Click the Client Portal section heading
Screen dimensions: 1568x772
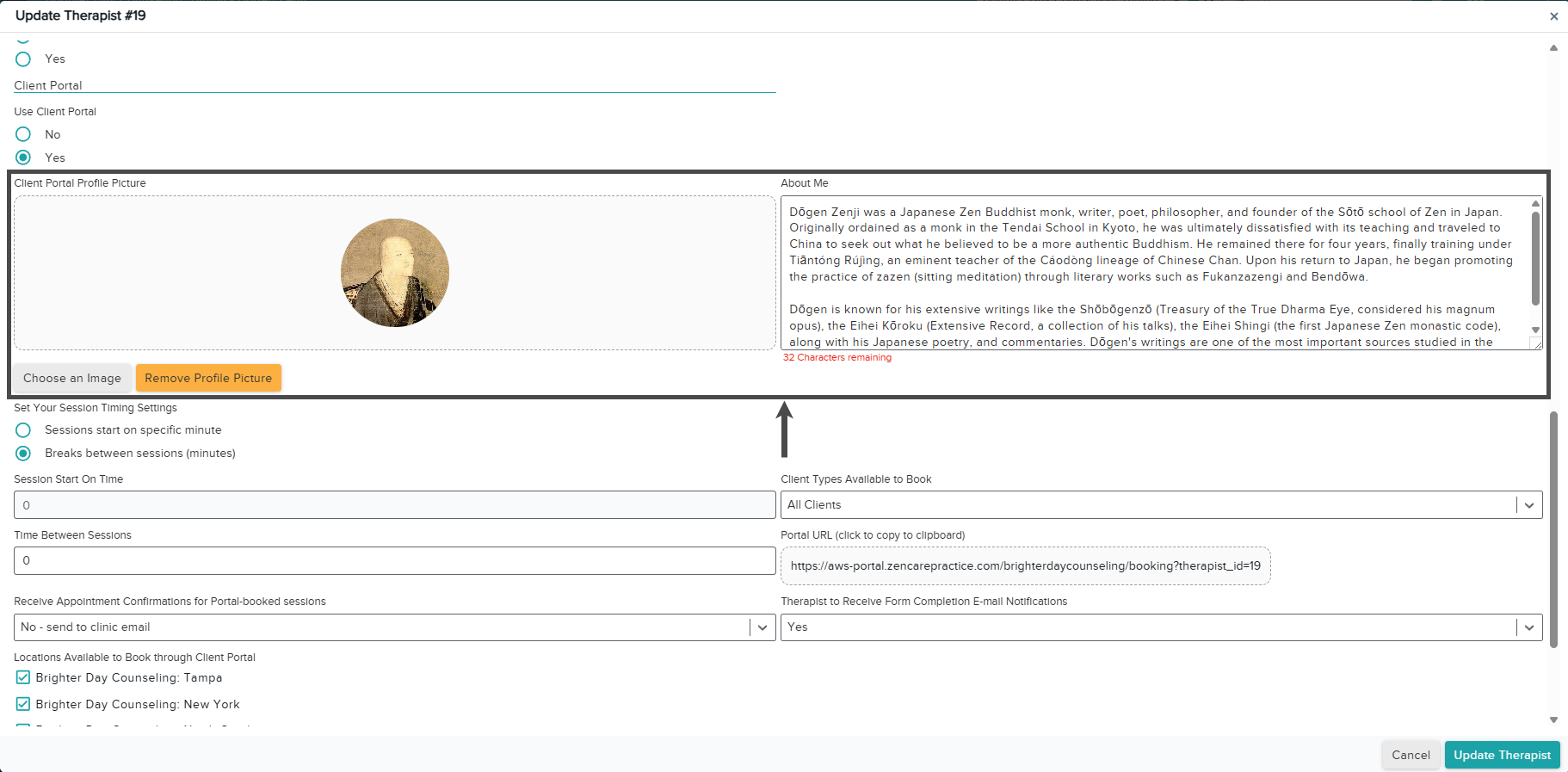pyautogui.click(x=48, y=85)
